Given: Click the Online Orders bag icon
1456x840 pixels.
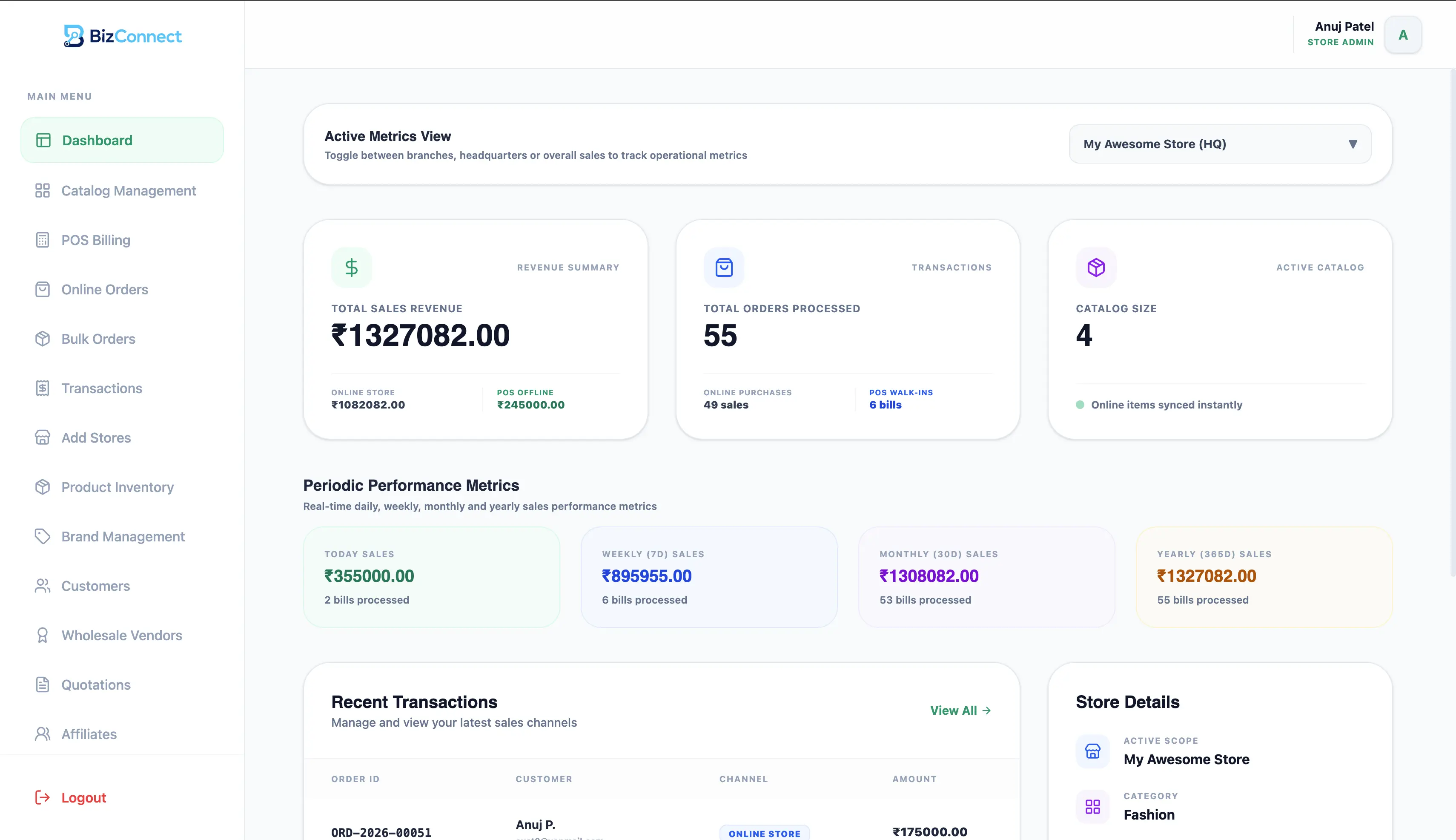Looking at the screenshot, I should point(43,290).
